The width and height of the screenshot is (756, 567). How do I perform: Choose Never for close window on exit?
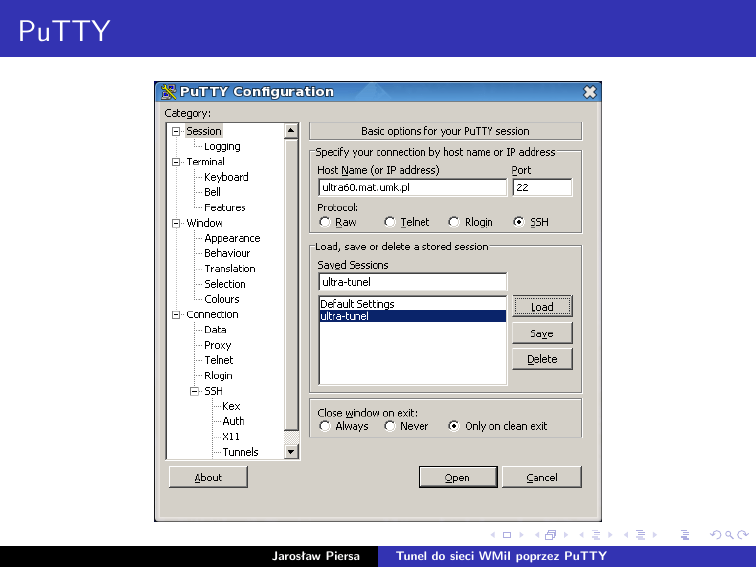click(x=390, y=426)
